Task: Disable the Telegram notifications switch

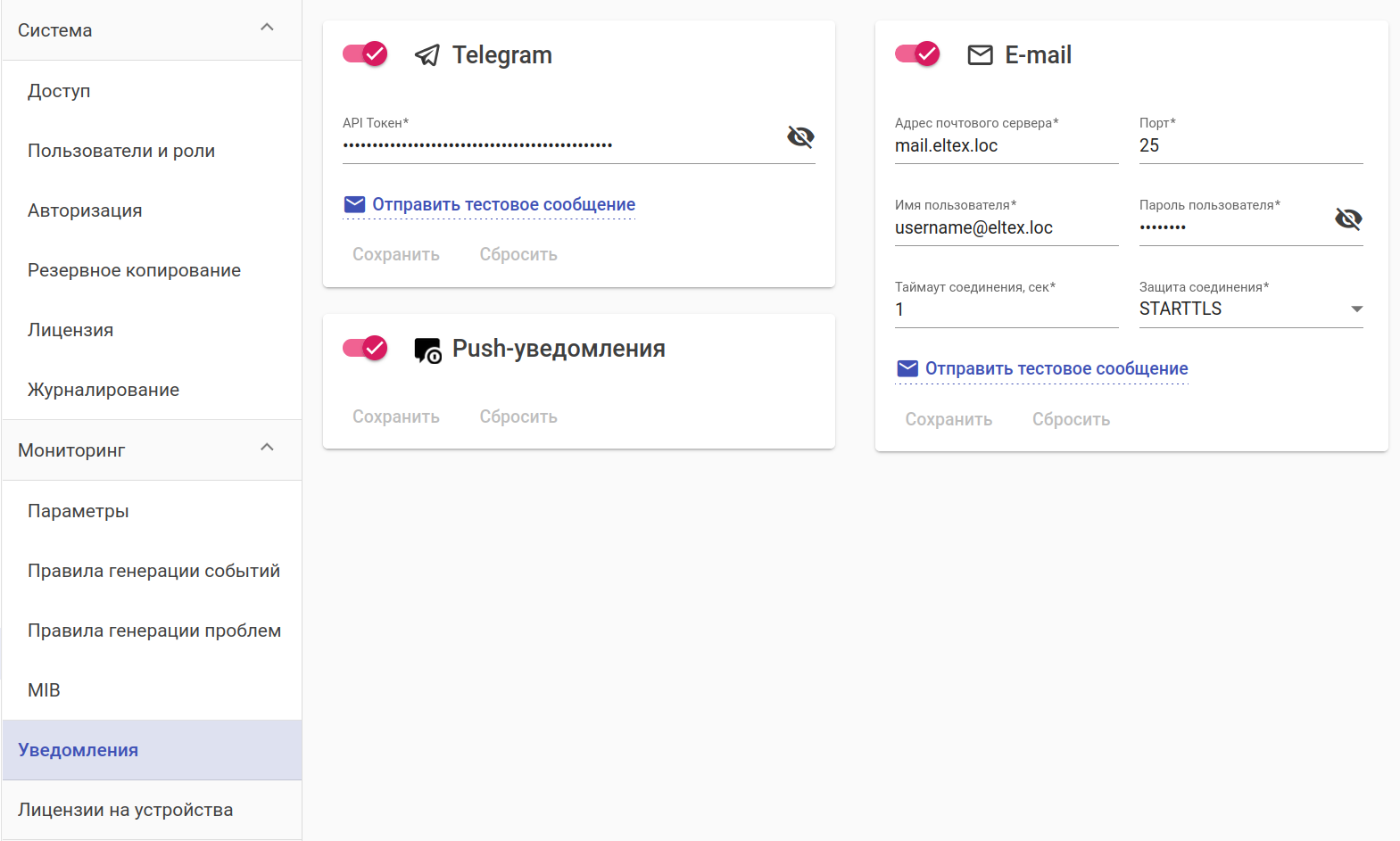Action: (x=365, y=54)
